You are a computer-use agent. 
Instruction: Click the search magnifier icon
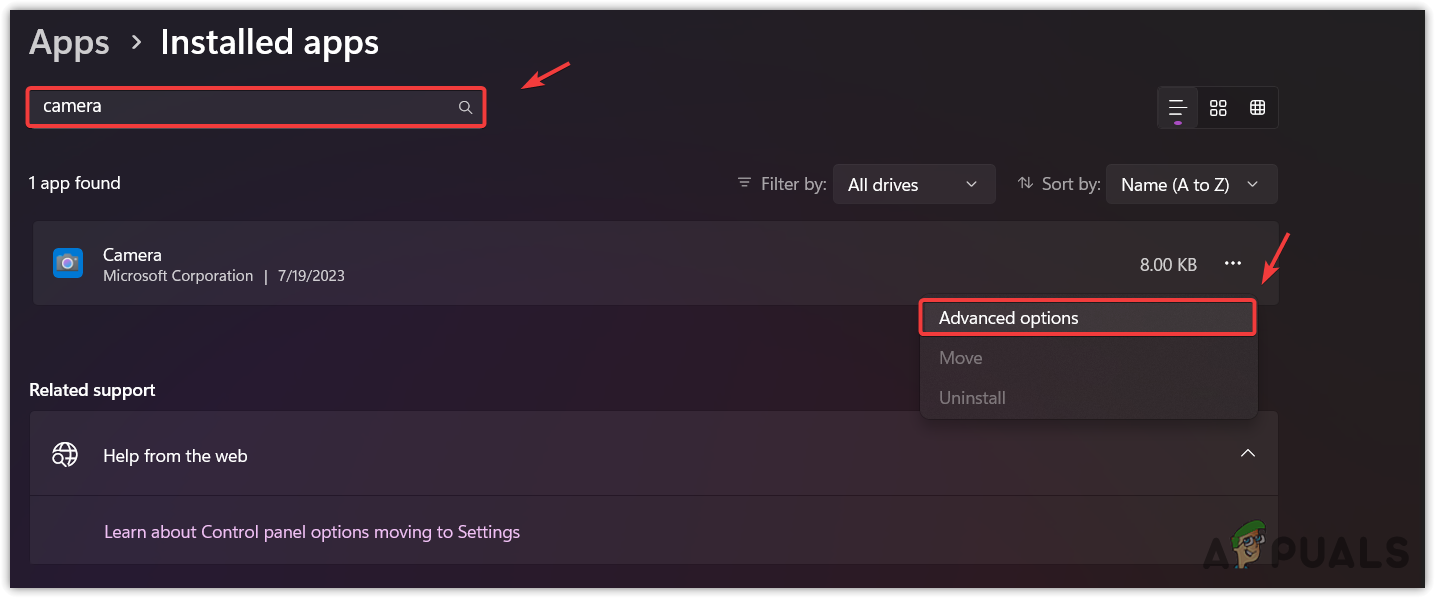(x=465, y=107)
